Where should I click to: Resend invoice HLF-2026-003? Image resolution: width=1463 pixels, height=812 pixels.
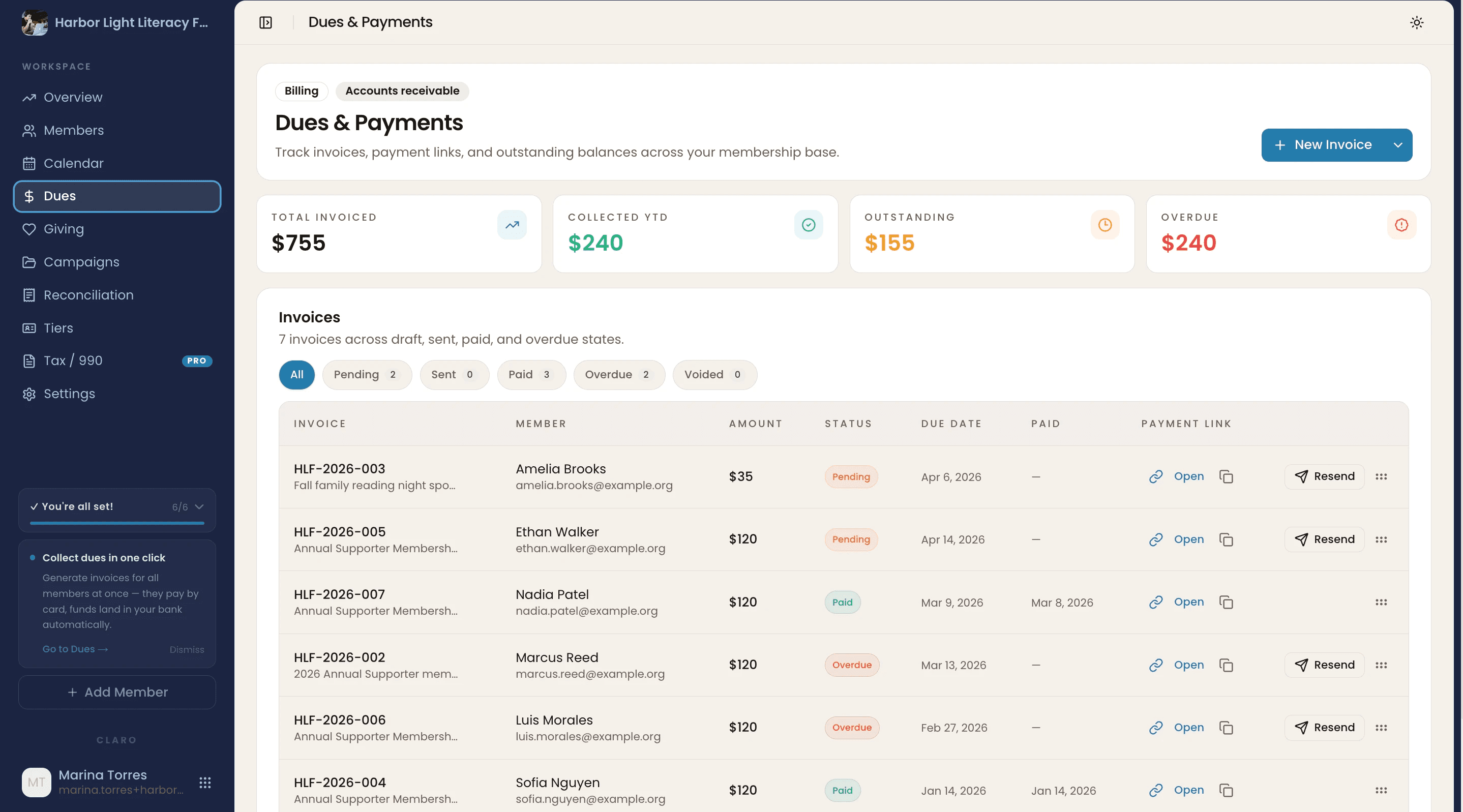click(1324, 476)
